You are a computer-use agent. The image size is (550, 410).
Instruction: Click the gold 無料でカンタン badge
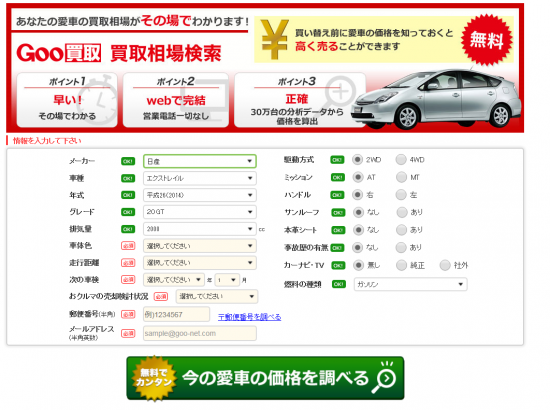(x=153, y=378)
